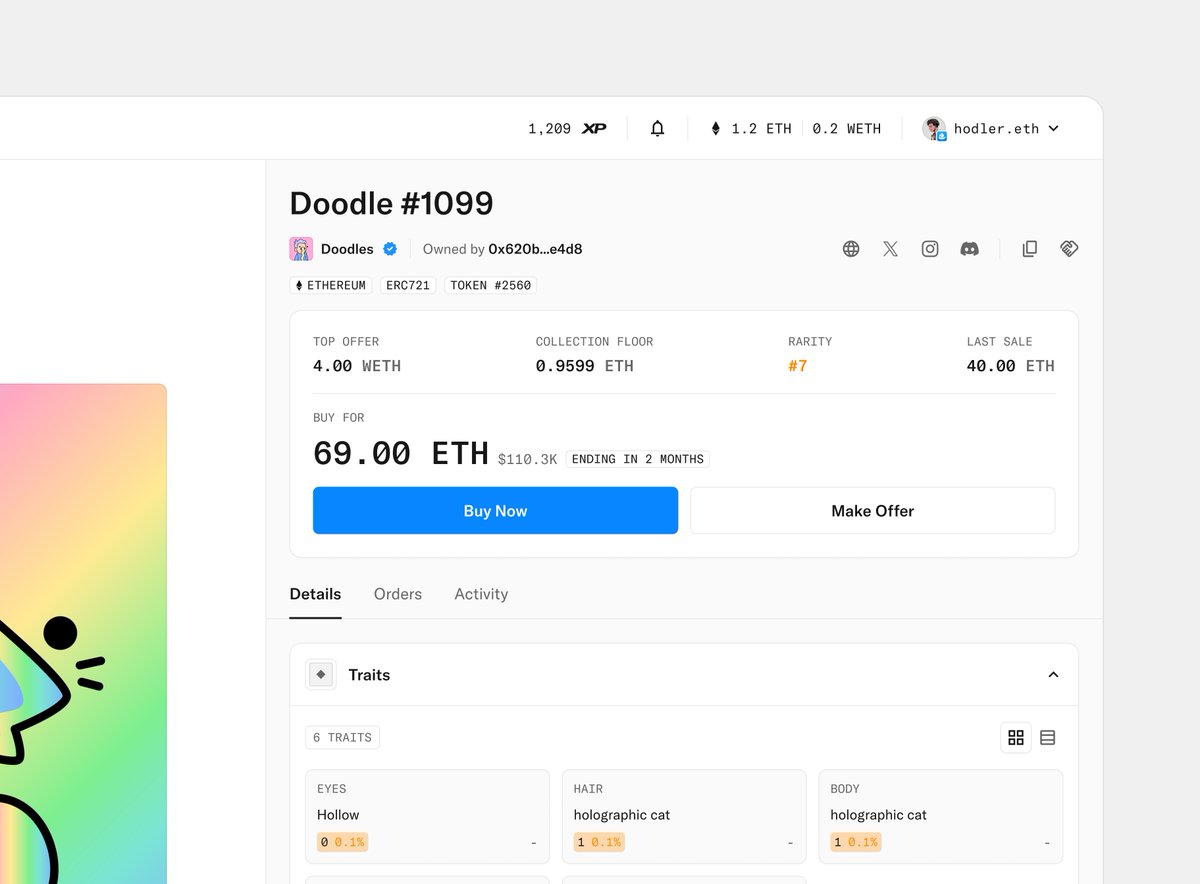The image size is (1200, 884).
Task: Click the XP points logo
Action: [x=594, y=129]
